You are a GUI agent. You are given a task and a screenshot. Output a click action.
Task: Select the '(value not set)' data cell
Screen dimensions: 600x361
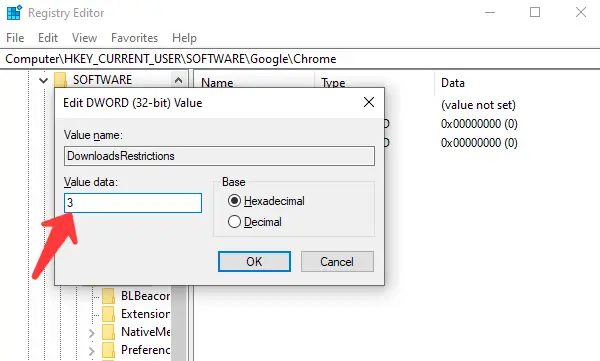pyautogui.click(x=478, y=105)
